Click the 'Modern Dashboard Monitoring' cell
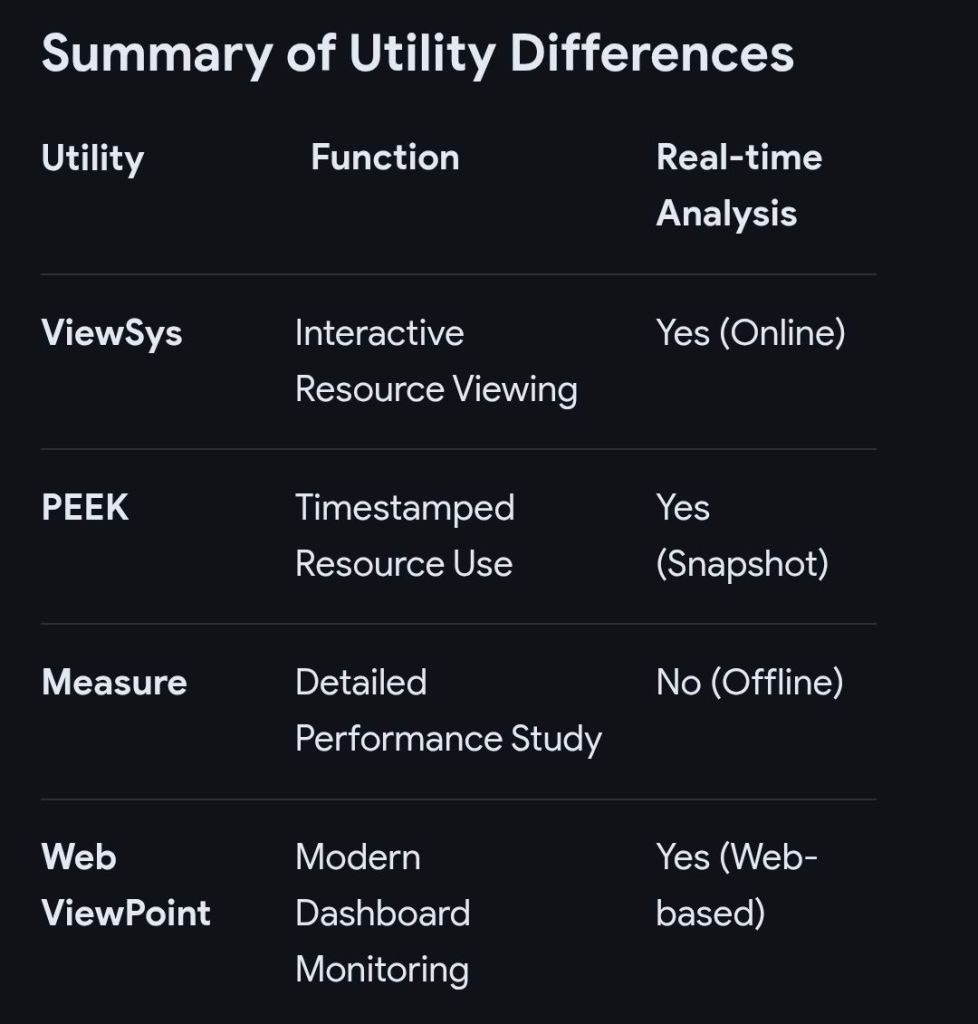 pos(382,913)
